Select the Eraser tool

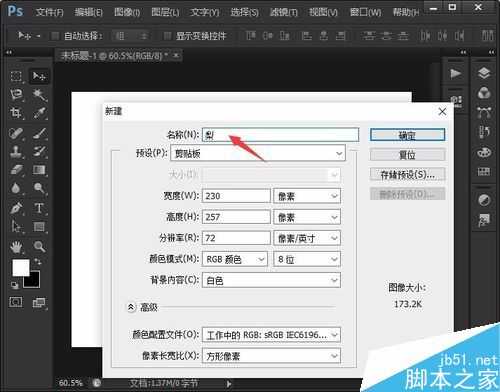16,170
